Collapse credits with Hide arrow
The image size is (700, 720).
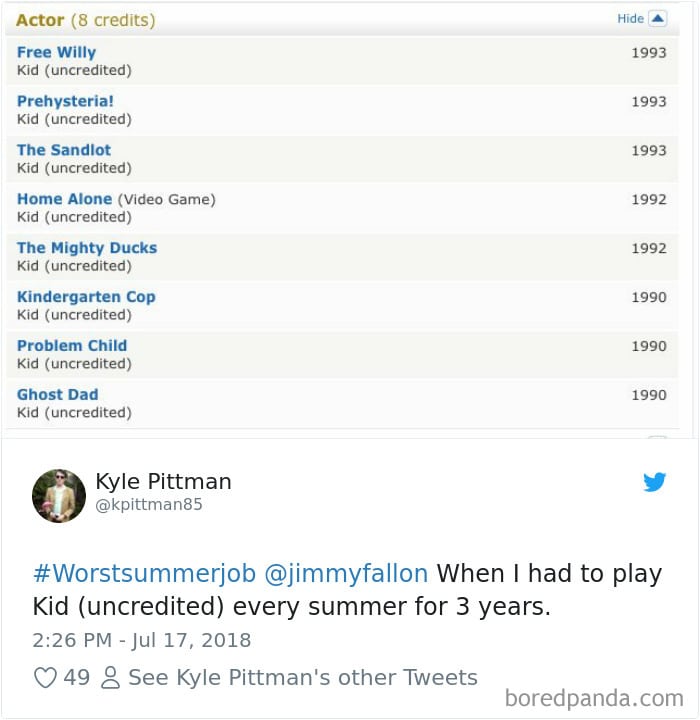tap(657, 18)
